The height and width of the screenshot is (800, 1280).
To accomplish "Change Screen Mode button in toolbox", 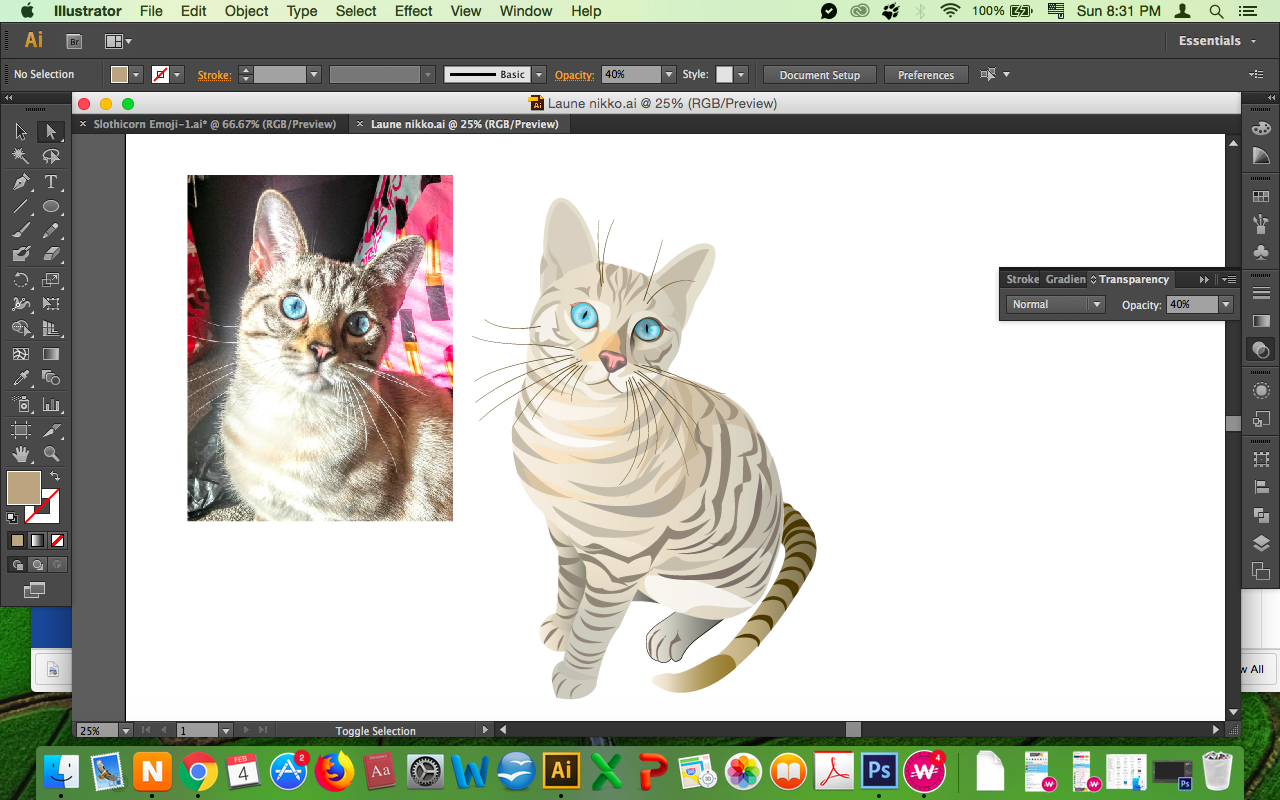I will point(35,591).
